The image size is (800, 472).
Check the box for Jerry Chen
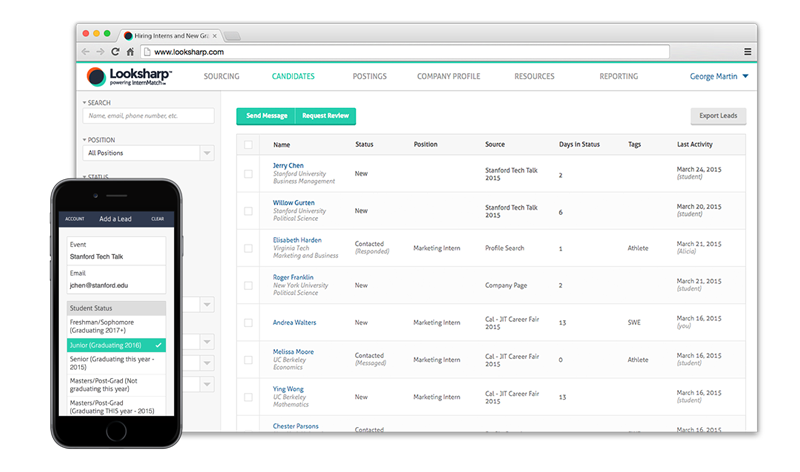pos(248,174)
